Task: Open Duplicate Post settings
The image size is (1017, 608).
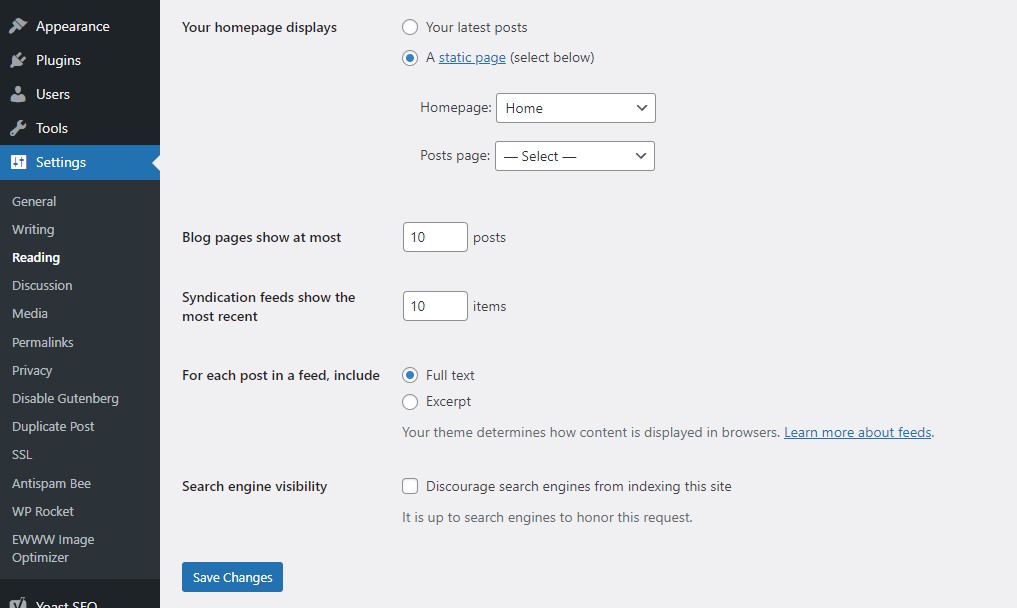Action: coord(53,426)
